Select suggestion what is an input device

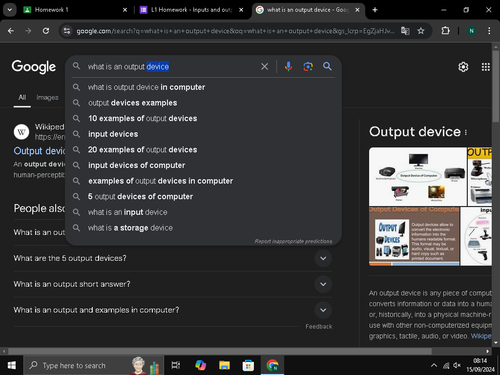tap(203, 212)
